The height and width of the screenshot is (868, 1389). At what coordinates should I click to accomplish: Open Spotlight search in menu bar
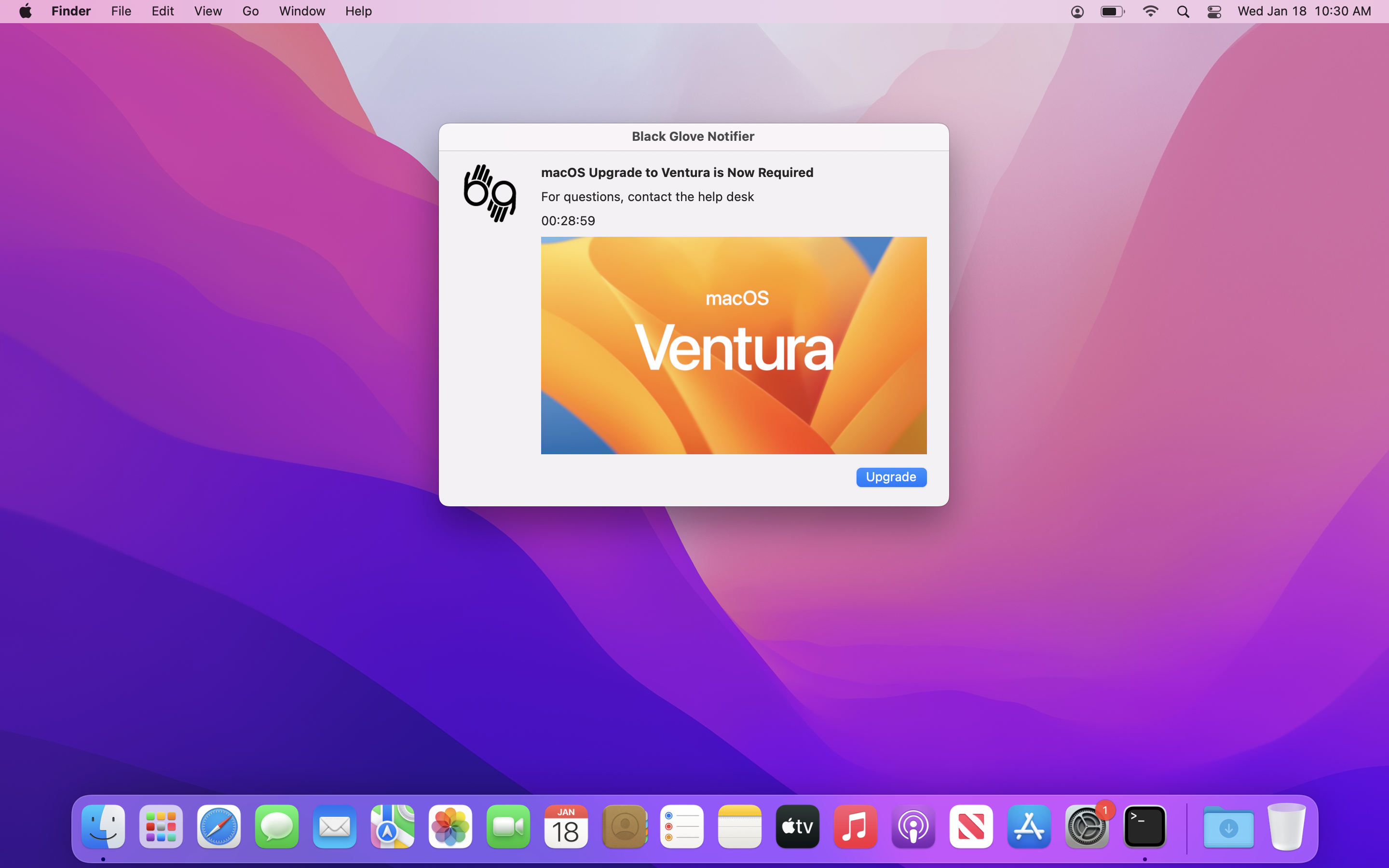tap(1183, 12)
